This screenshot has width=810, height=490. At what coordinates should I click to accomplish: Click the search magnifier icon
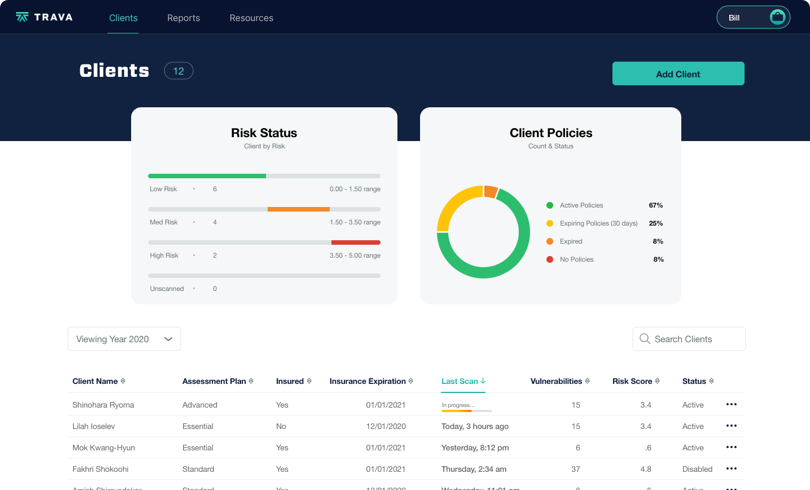coord(644,339)
